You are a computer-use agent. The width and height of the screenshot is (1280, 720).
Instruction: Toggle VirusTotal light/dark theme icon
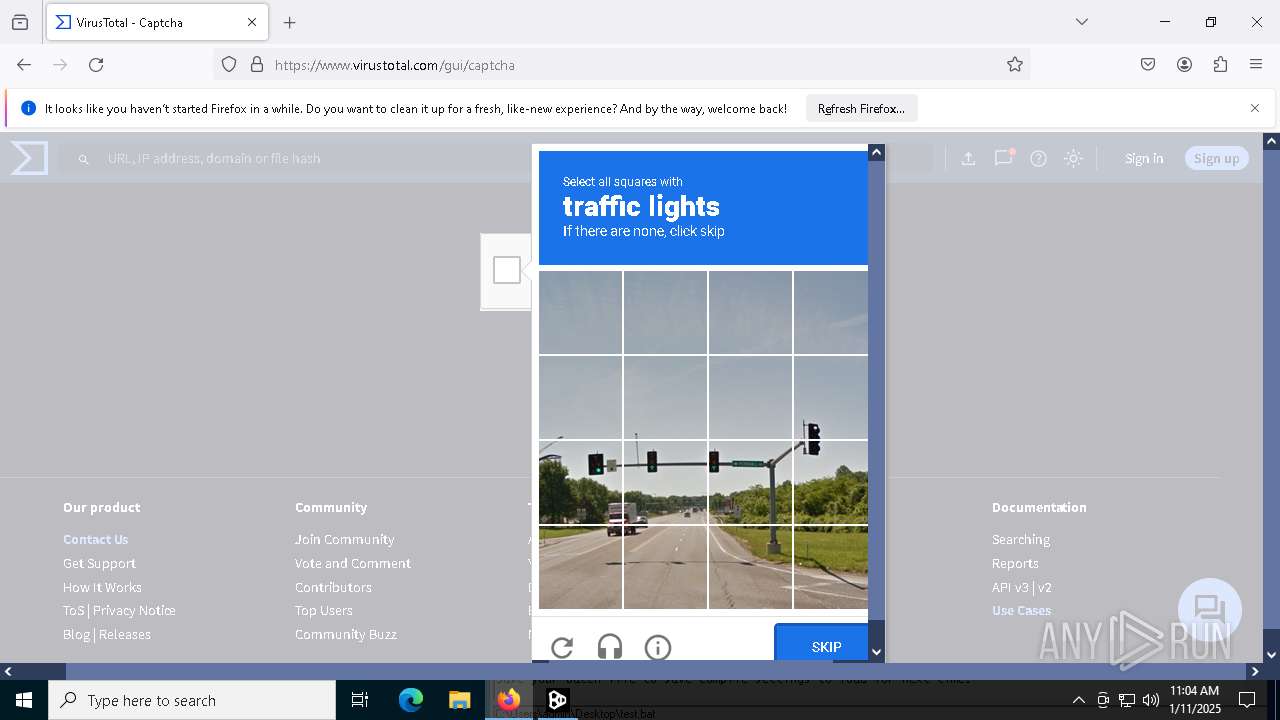[1073, 158]
